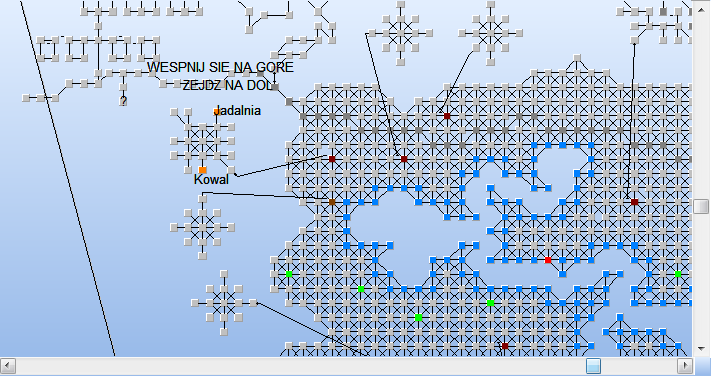Select the dark red node at the bottom map edge
Screen dimensions: 711x376
point(505,346)
